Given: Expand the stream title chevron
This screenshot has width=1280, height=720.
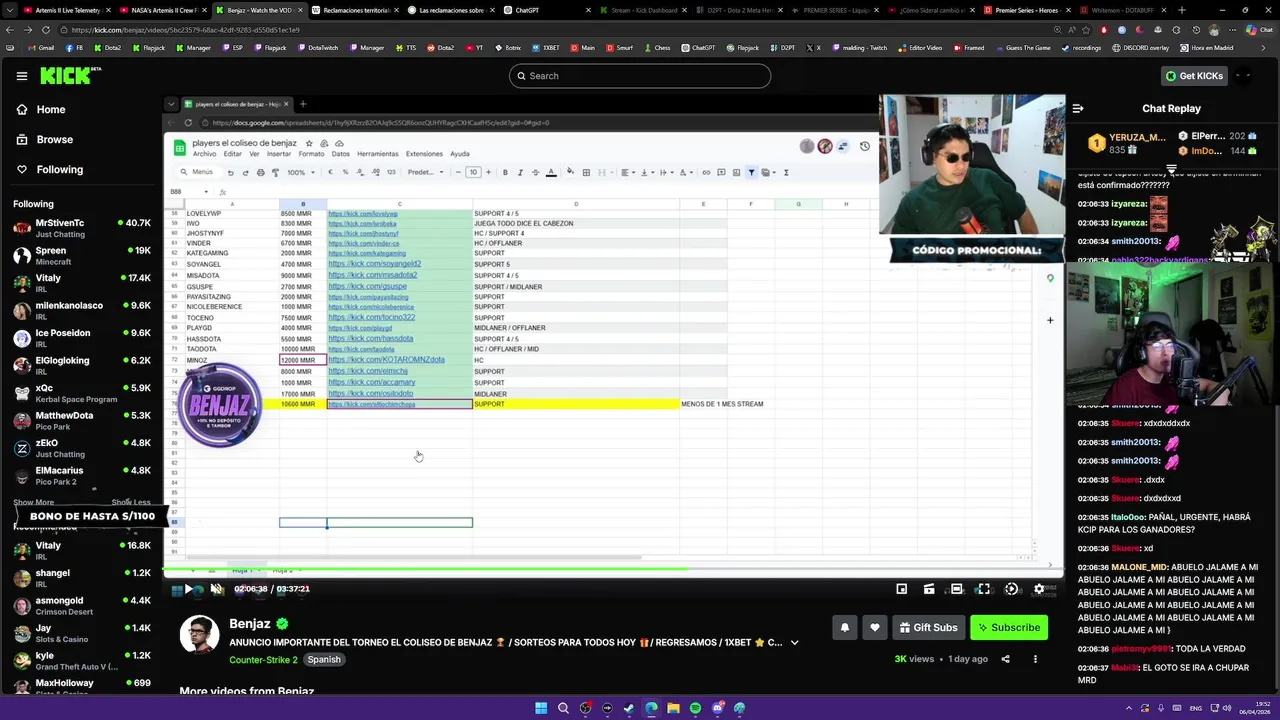Looking at the screenshot, I should point(795,643).
